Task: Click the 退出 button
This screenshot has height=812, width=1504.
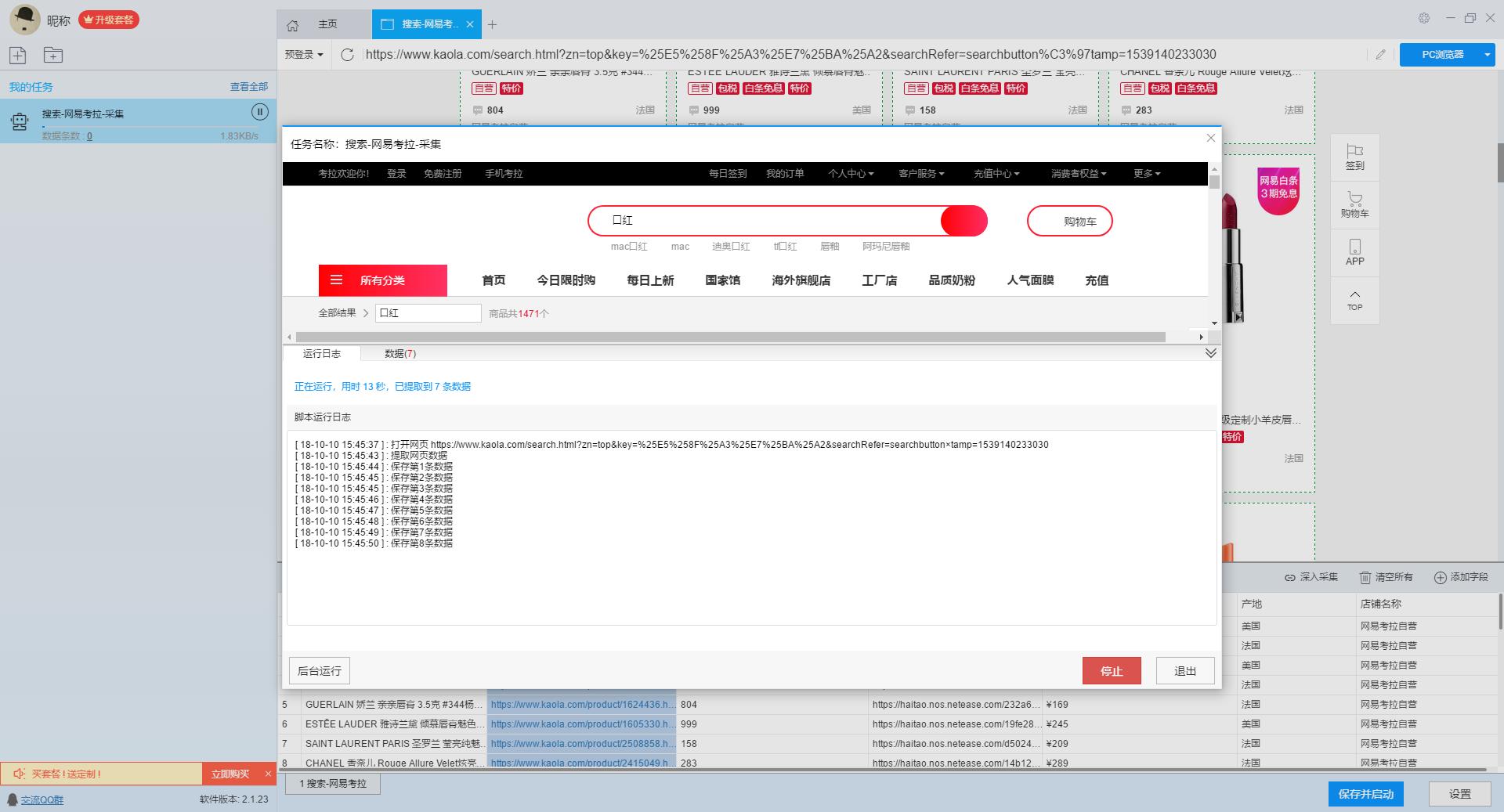Action: (1185, 671)
